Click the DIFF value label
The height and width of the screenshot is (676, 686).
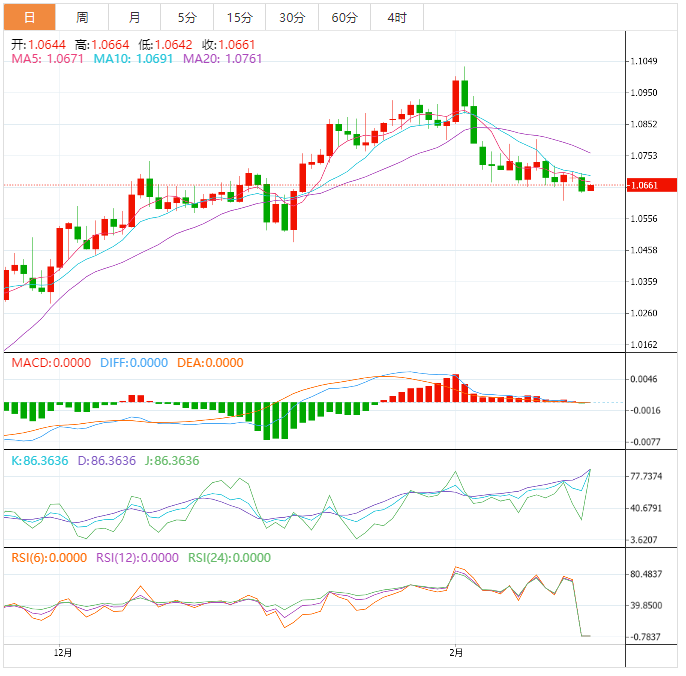pyautogui.click(x=133, y=363)
